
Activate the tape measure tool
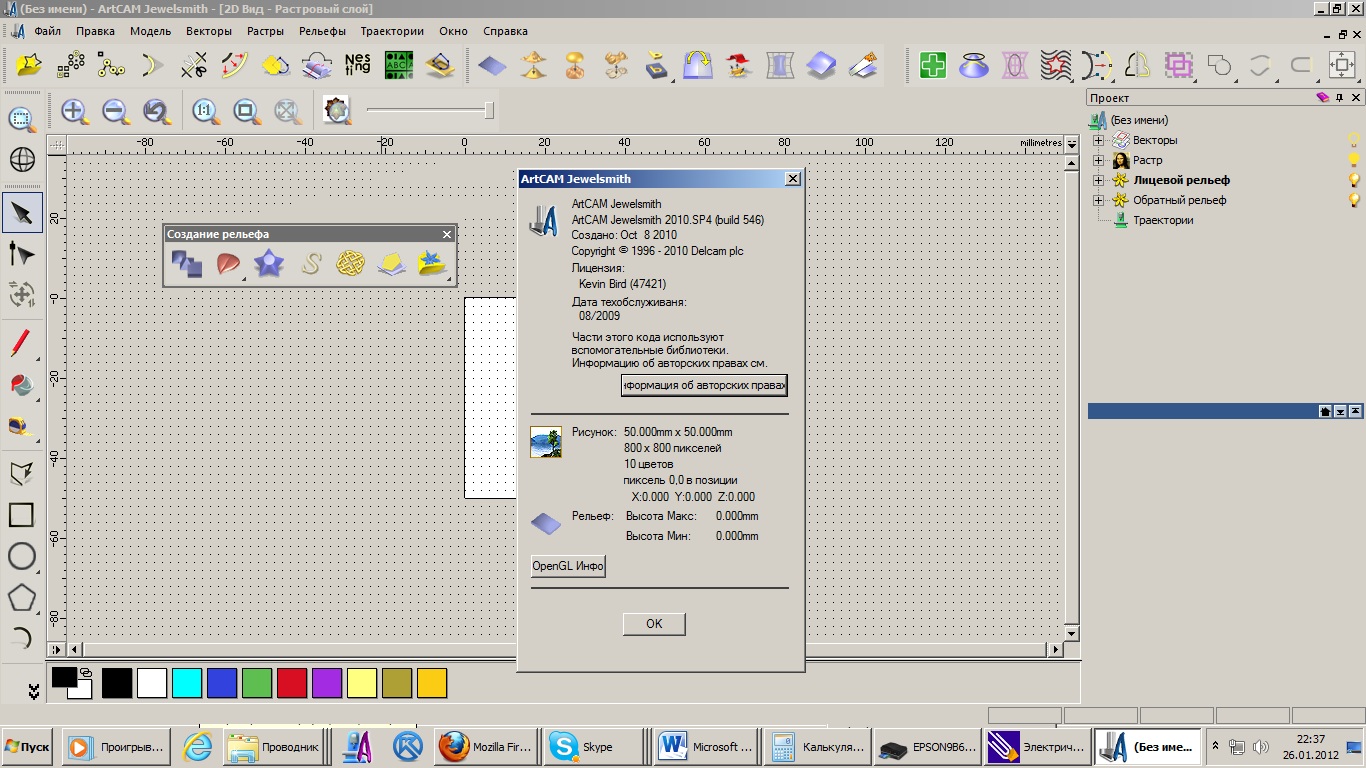point(22,428)
